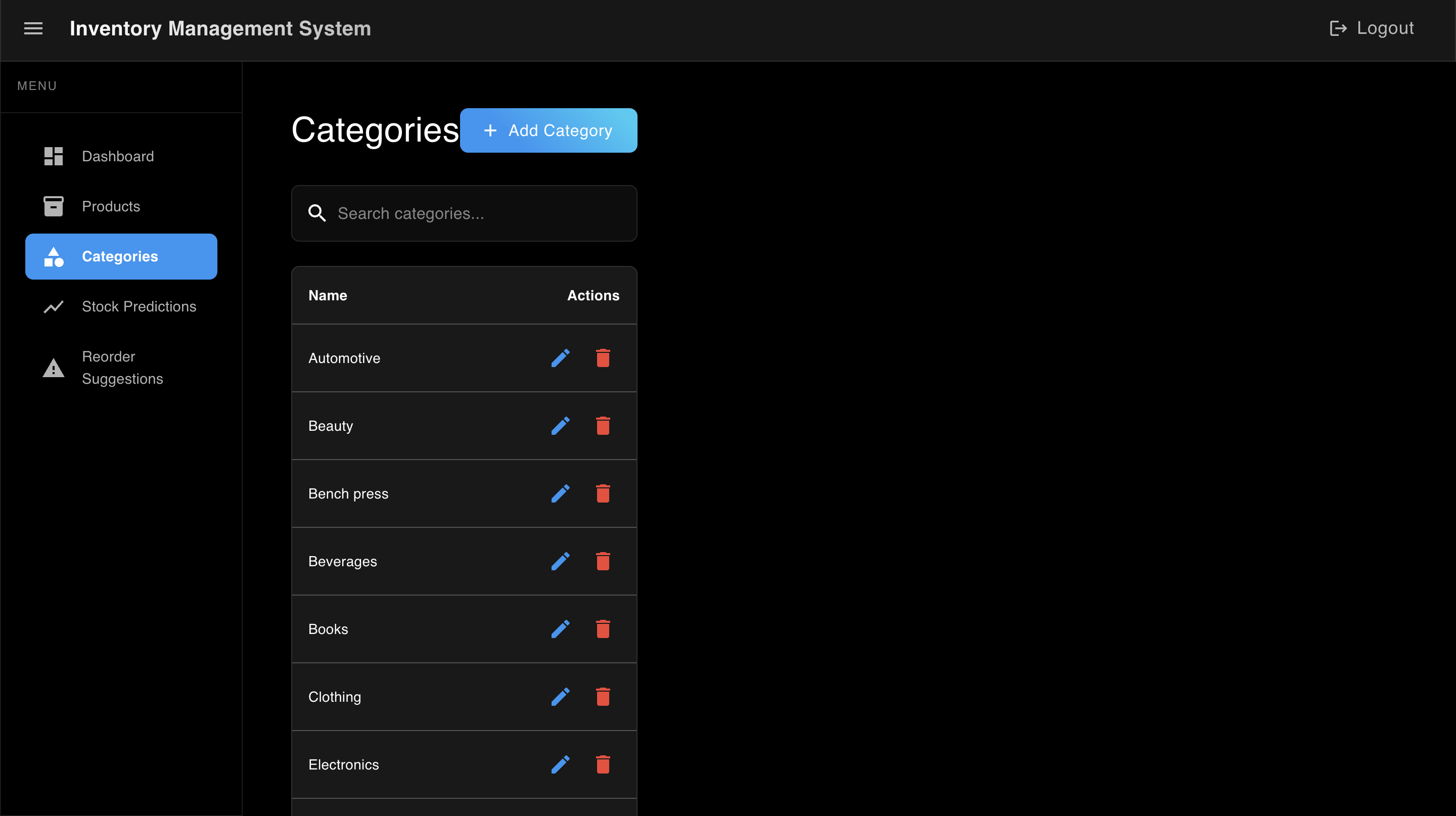Click the Add Category button
Image resolution: width=1456 pixels, height=816 pixels.
click(548, 130)
